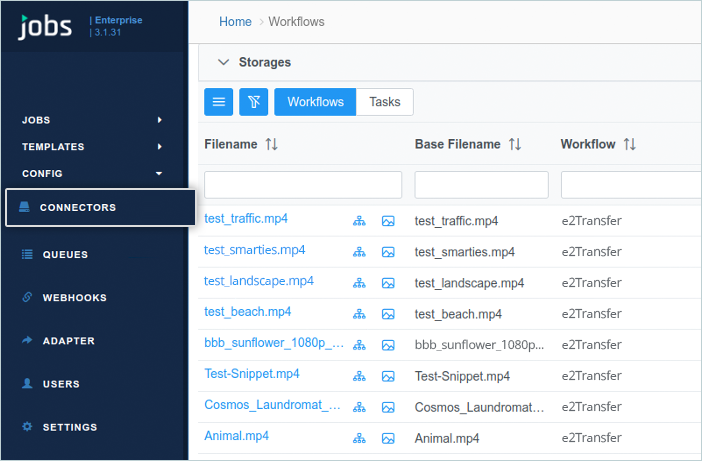Click workflow diagram icon for test_beach.mp4
Screen dimensions: 702x461
[x=359, y=314]
